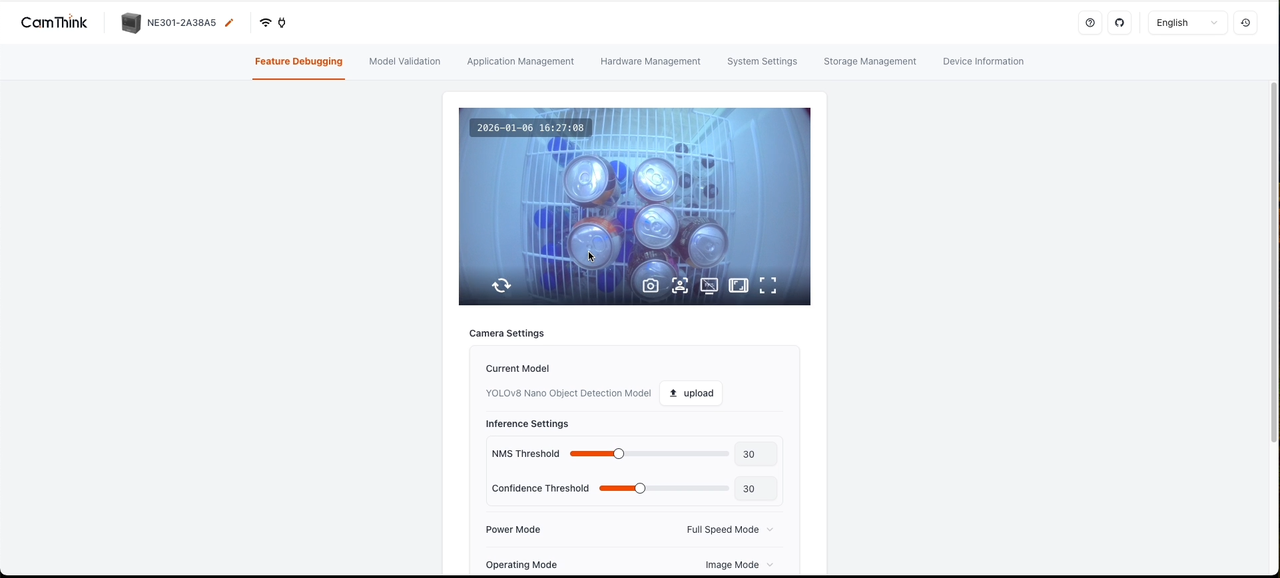Take a snapshot with the camera icon
The height and width of the screenshot is (578, 1280).
[x=651, y=286]
